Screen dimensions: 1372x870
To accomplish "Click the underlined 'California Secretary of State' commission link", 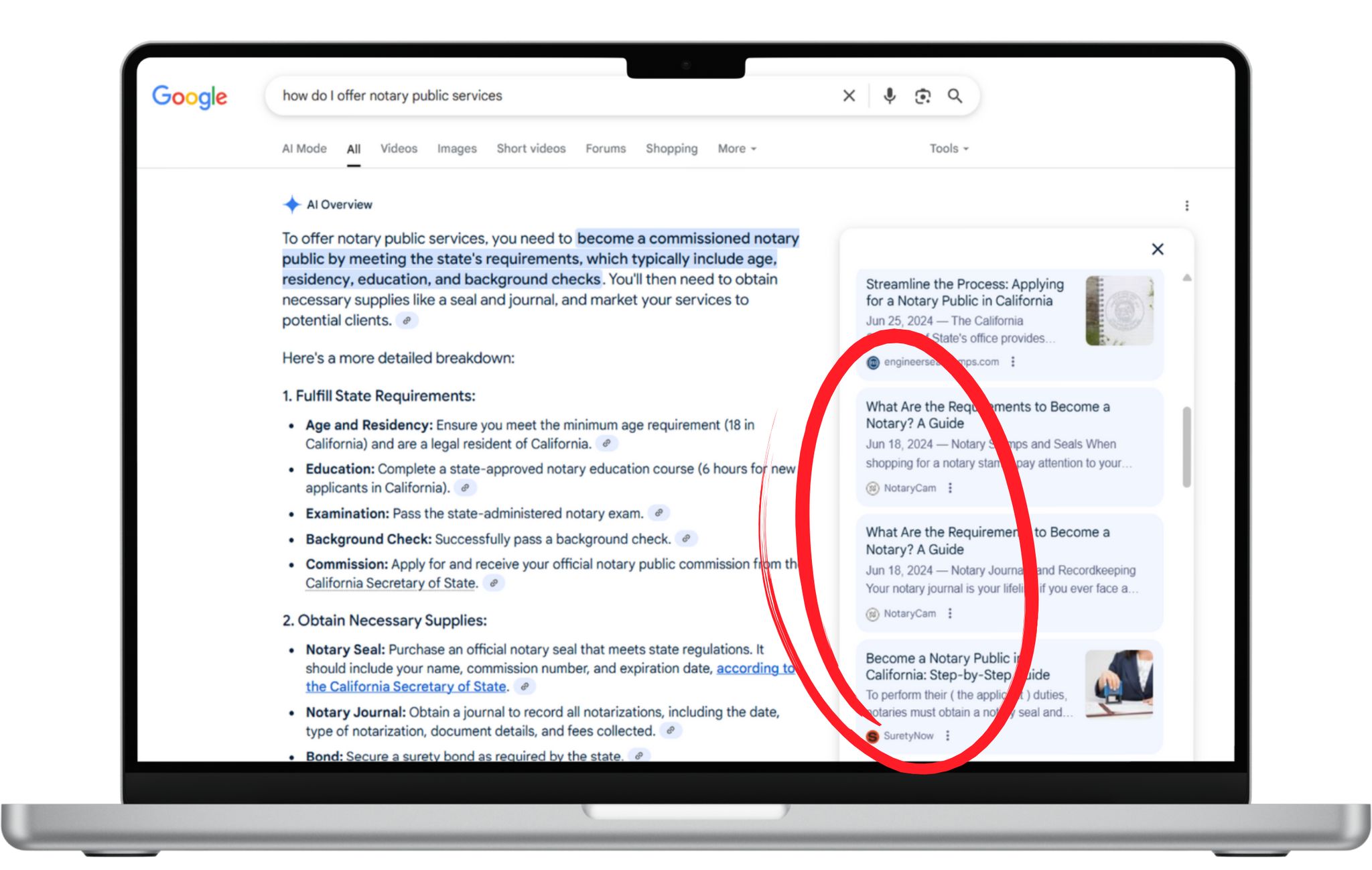I will point(391,583).
